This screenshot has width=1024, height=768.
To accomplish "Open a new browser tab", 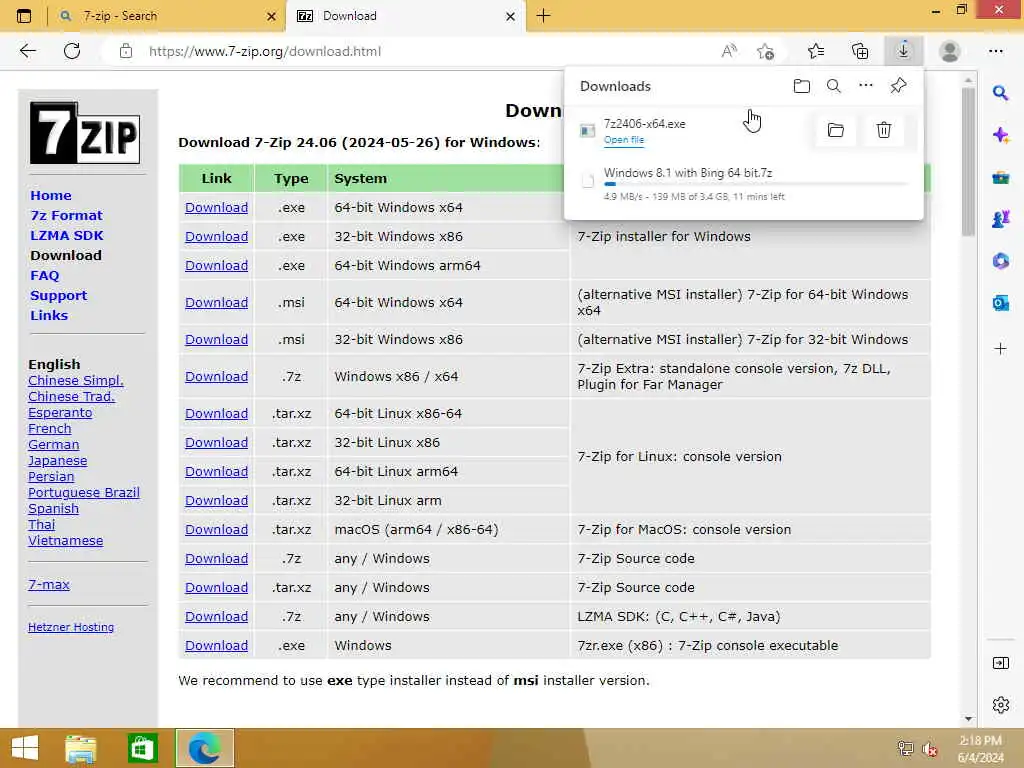I will (x=543, y=16).
